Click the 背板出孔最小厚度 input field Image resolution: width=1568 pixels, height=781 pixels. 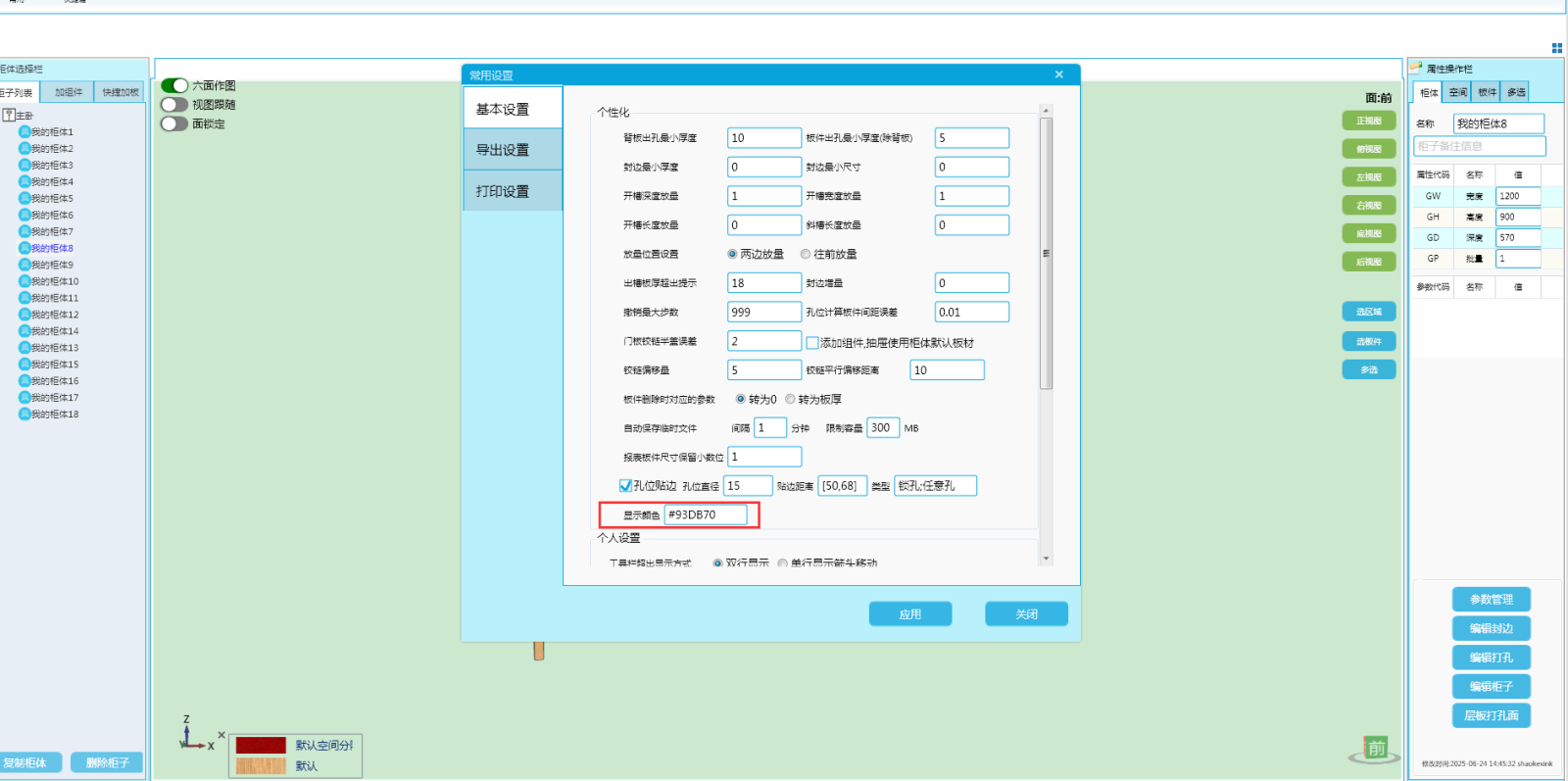[764, 138]
